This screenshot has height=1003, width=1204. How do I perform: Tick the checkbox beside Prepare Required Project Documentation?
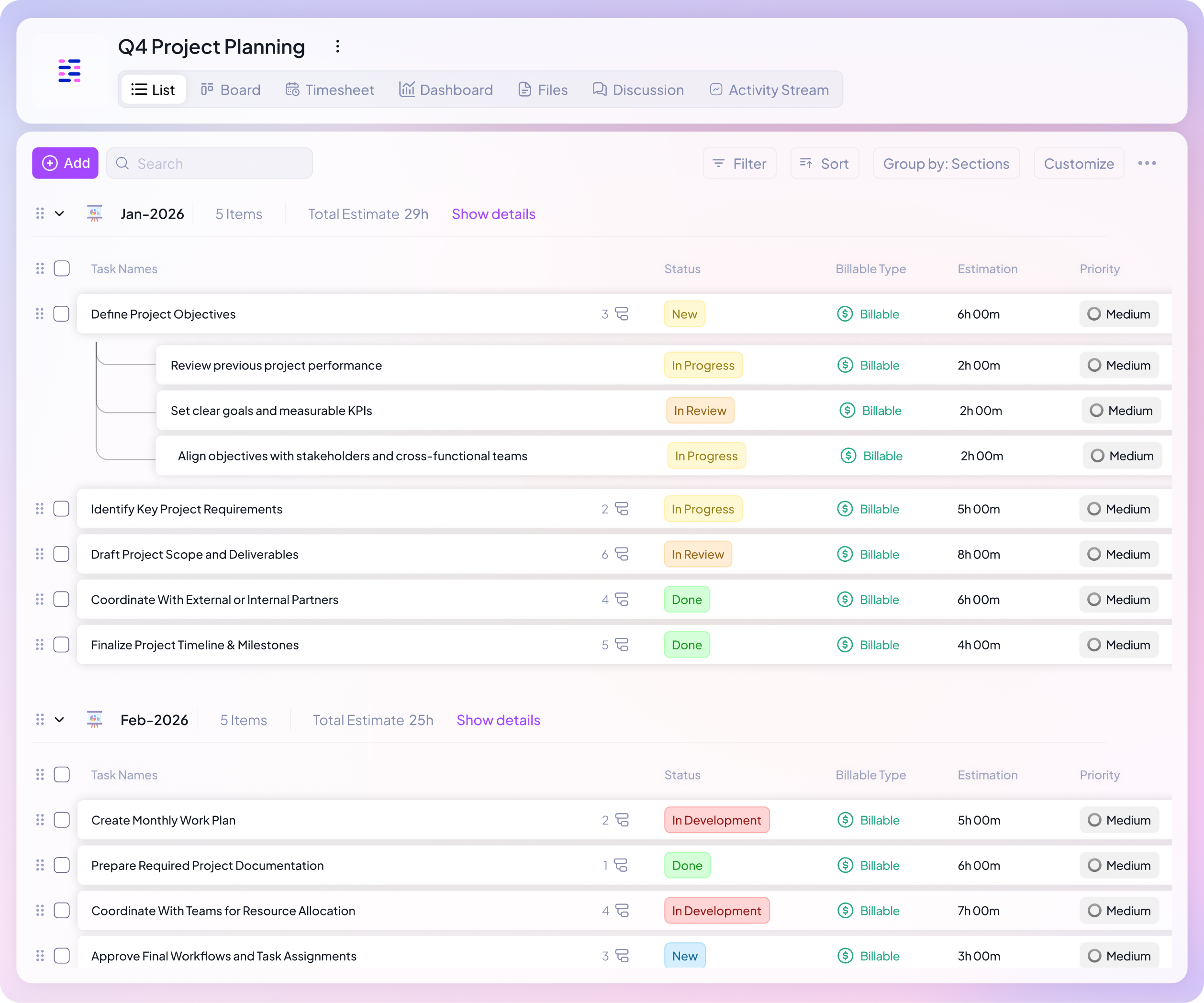(61, 865)
